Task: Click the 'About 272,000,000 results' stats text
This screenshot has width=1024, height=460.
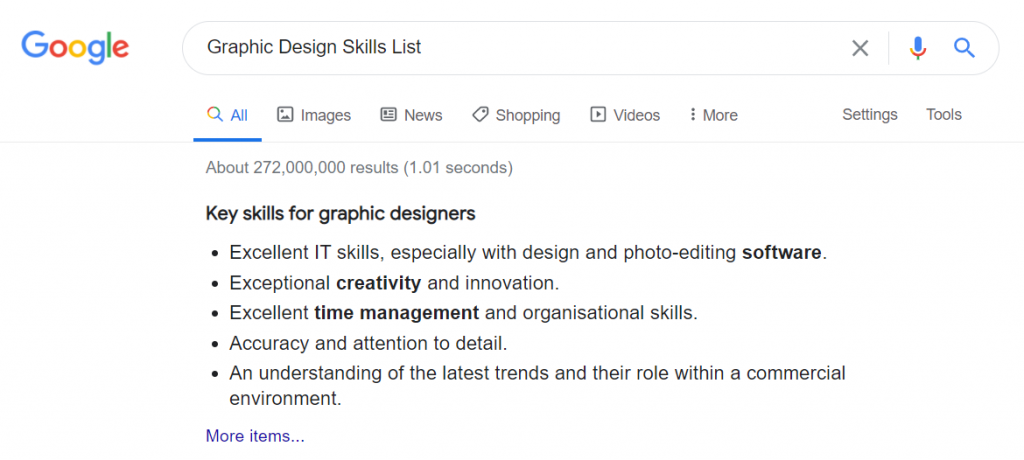Action: point(358,168)
